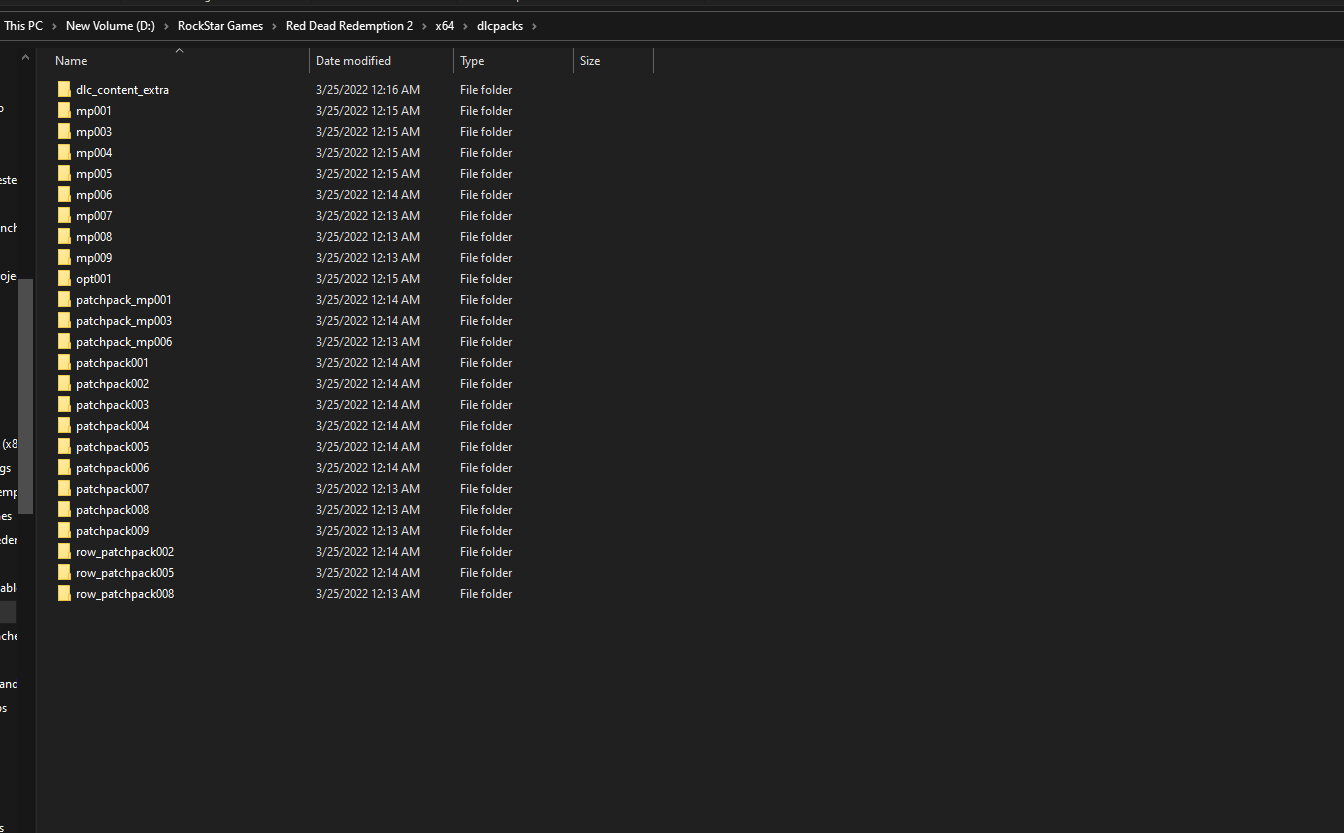This screenshot has height=833, width=1344.
Task: Click the 12:16 AM date of dlc_content_extra
Action: click(x=368, y=90)
